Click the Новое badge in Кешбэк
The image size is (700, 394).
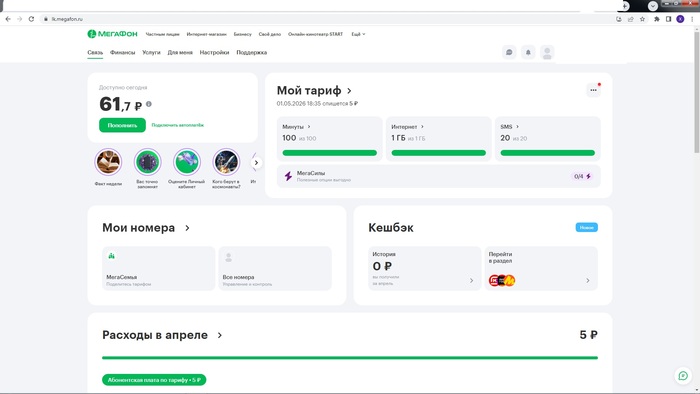pyautogui.click(x=586, y=228)
